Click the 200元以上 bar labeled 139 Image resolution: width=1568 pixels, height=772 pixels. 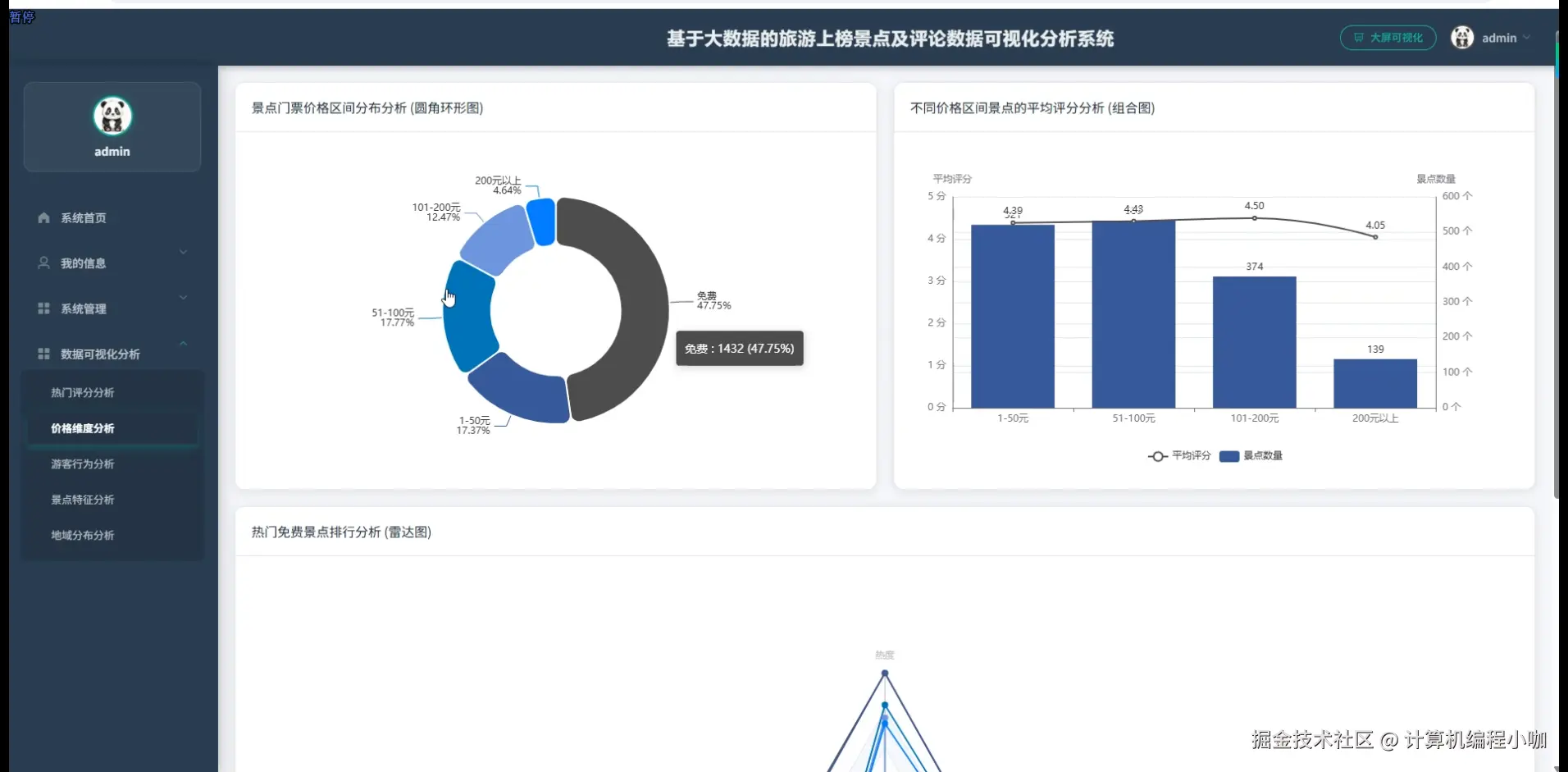[x=1375, y=383]
